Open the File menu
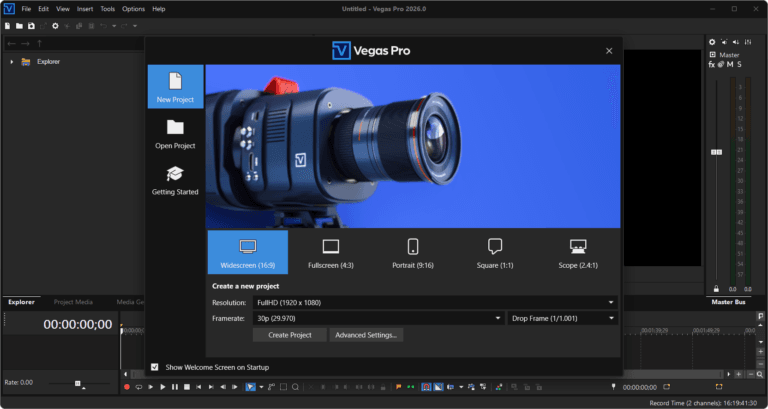Image resolution: width=768 pixels, height=409 pixels. [x=26, y=9]
